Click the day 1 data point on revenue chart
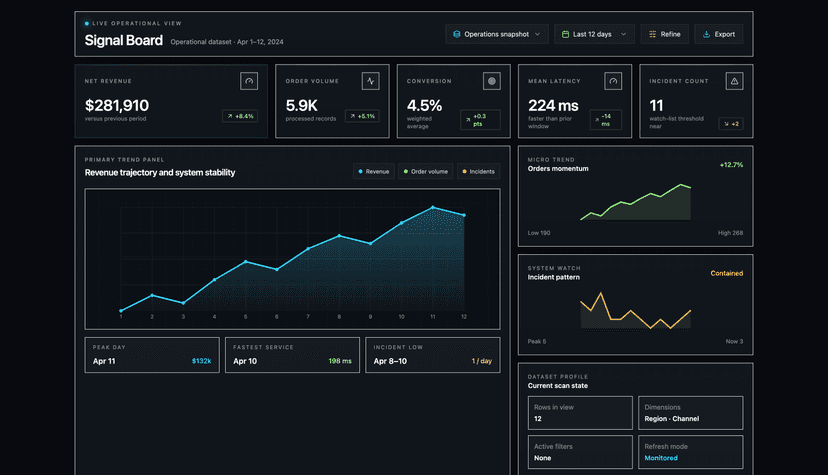Screen dimensions: 828x475 (121, 311)
